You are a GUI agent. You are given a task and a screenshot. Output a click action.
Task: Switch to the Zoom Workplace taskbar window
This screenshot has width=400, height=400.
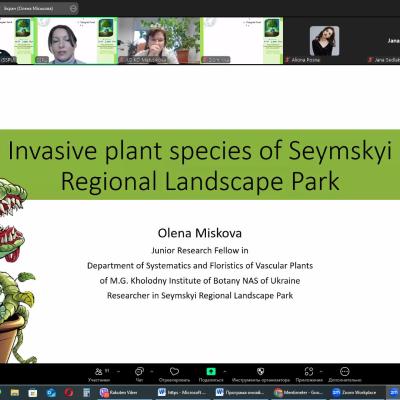(x=356, y=392)
